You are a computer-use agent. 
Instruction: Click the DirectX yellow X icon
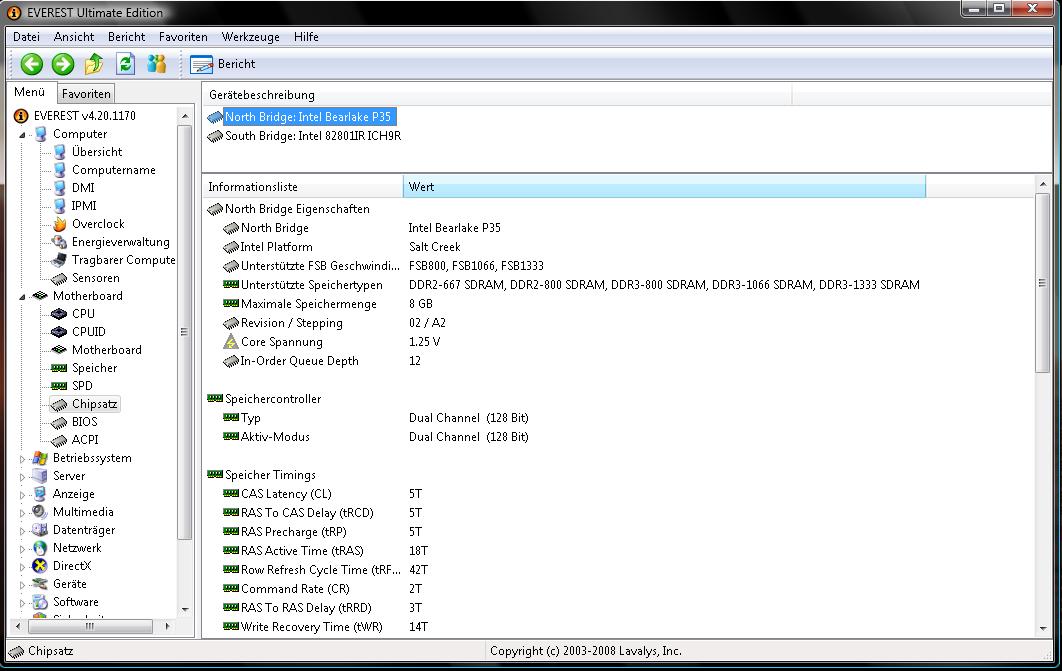(x=41, y=566)
